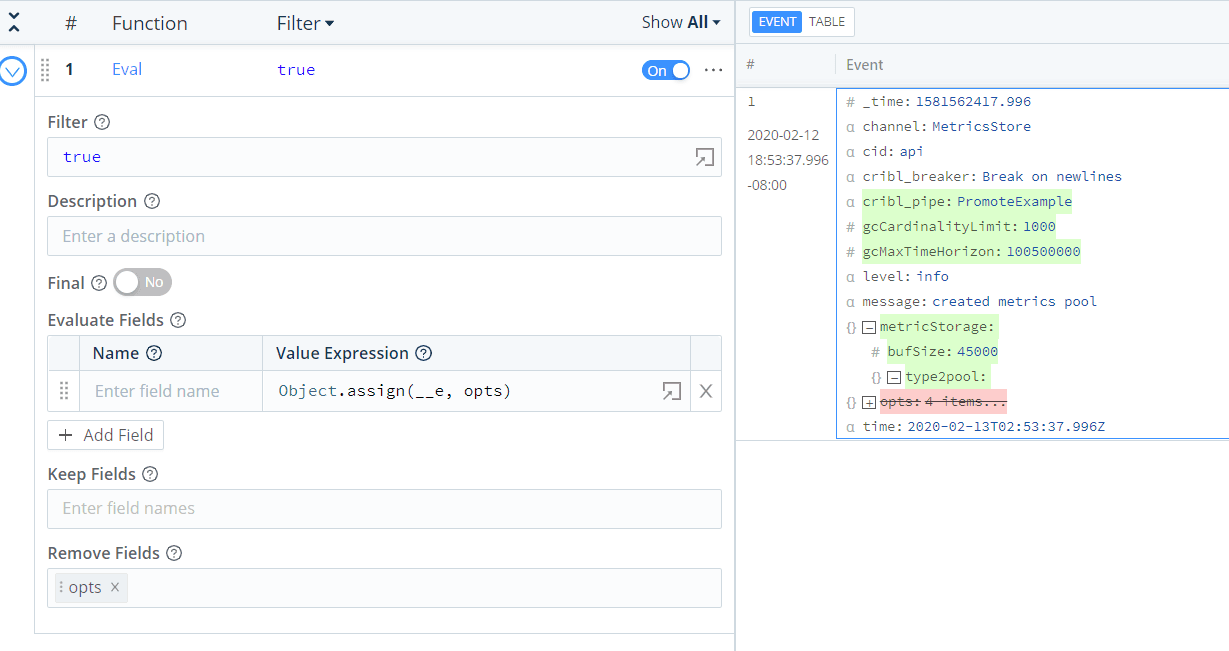The height and width of the screenshot is (651, 1229).
Task: Toggle the Eval function On switch
Action: tap(666, 70)
